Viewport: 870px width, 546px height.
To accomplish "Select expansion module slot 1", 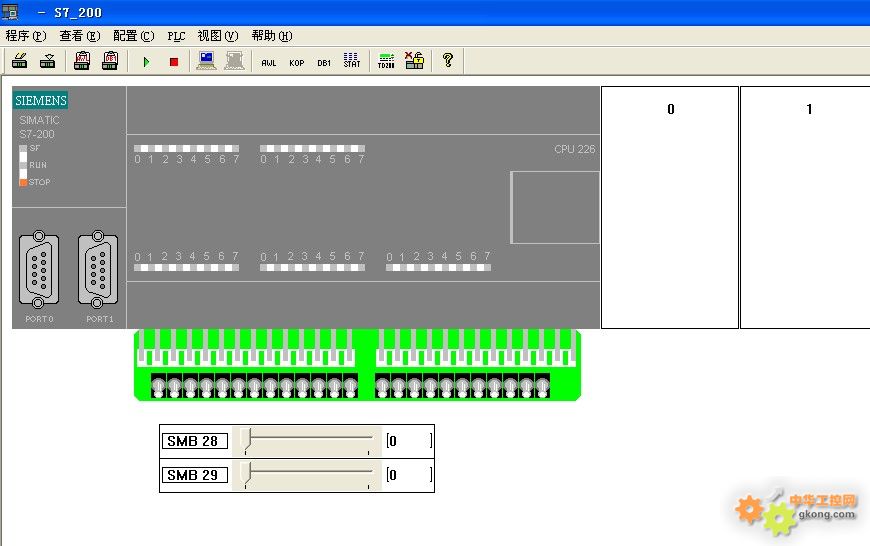I will tap(805, 208).
